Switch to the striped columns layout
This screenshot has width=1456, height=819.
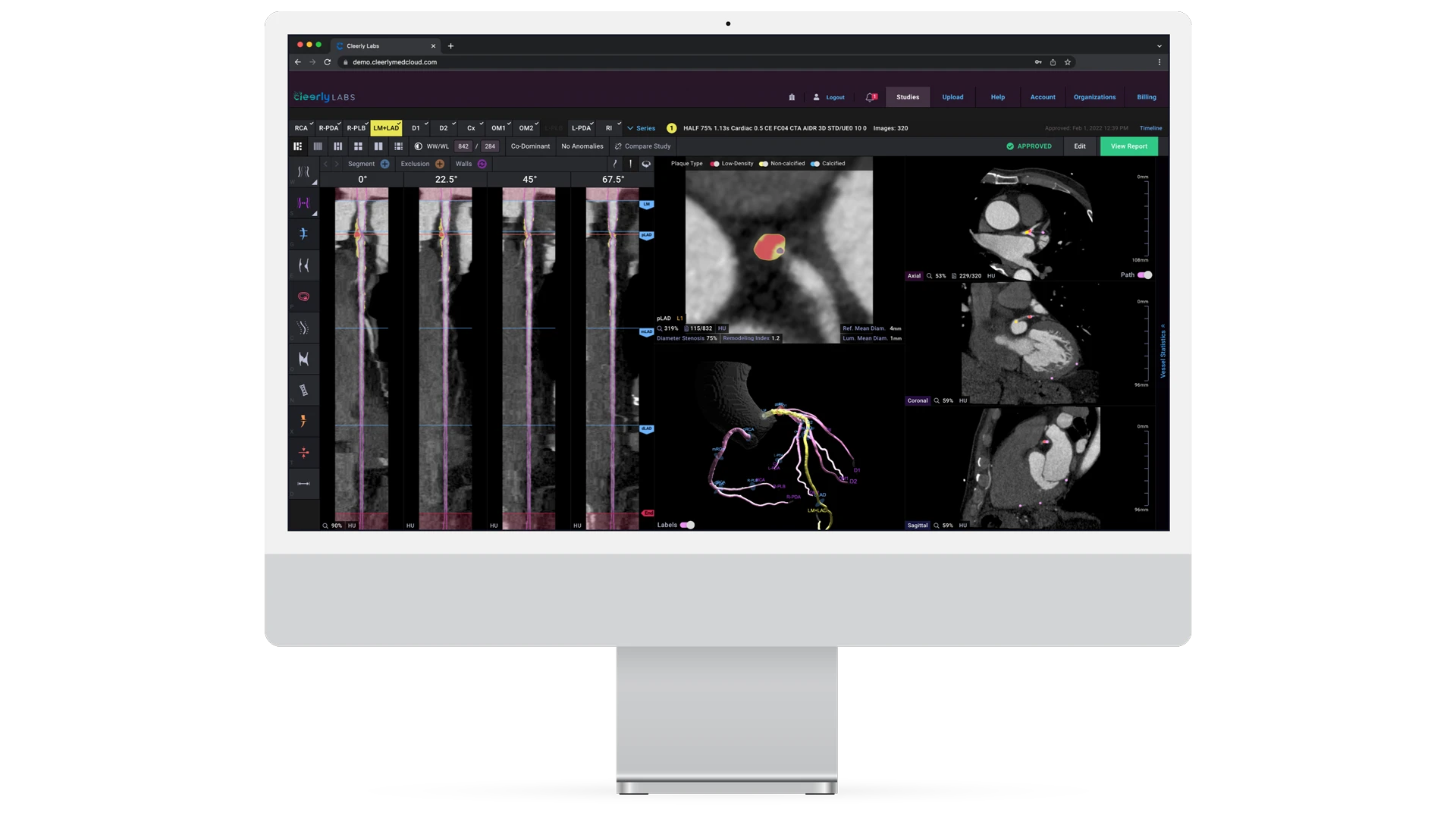[318, 146]
